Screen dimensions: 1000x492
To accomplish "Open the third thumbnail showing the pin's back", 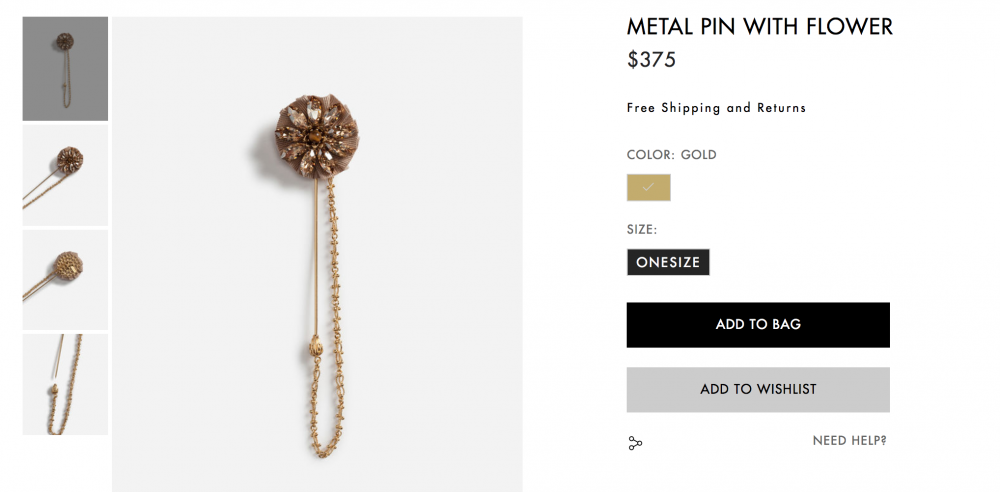I will tap(65, 280).
